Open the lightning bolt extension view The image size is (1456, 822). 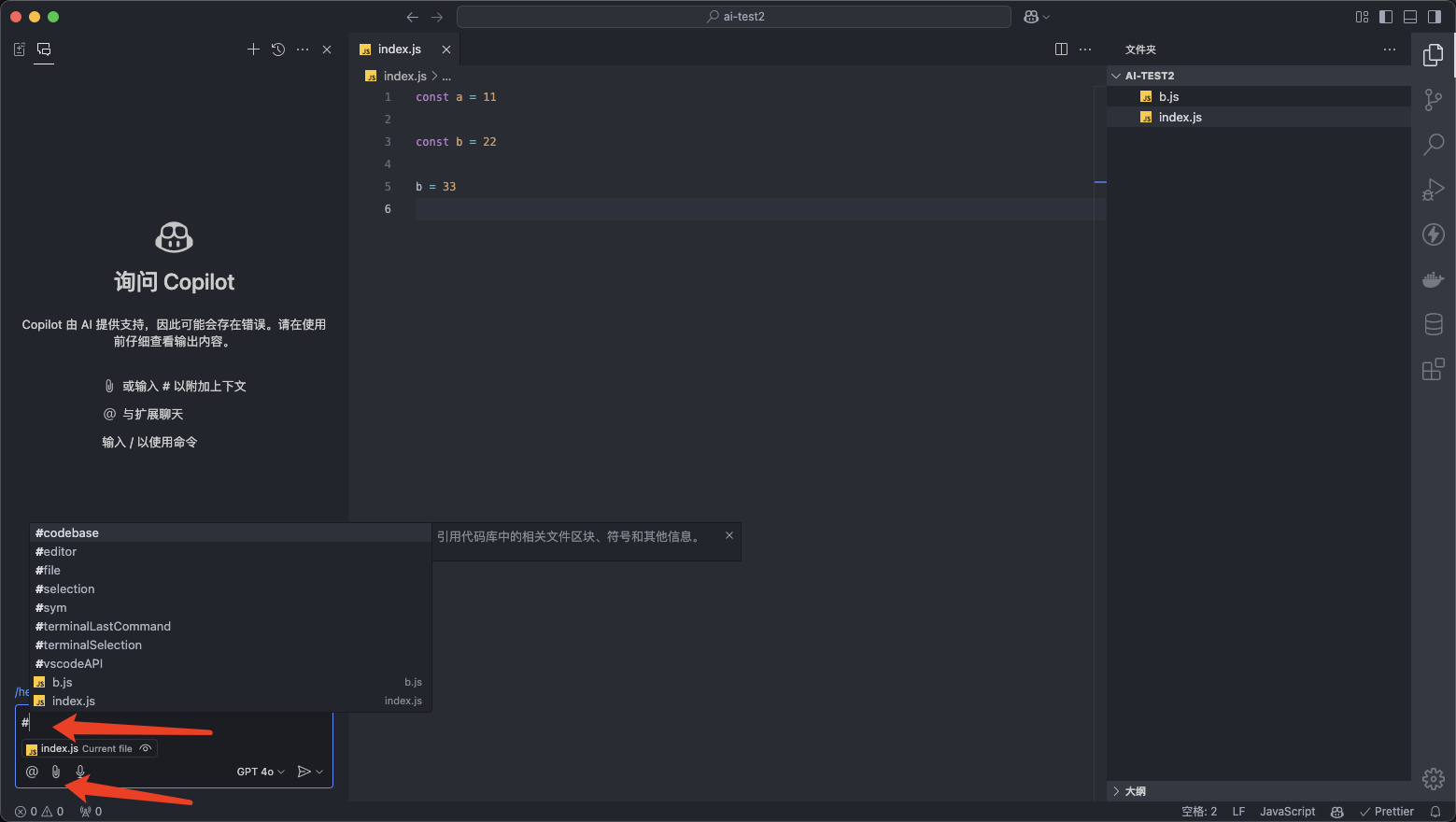(1434, 234)
